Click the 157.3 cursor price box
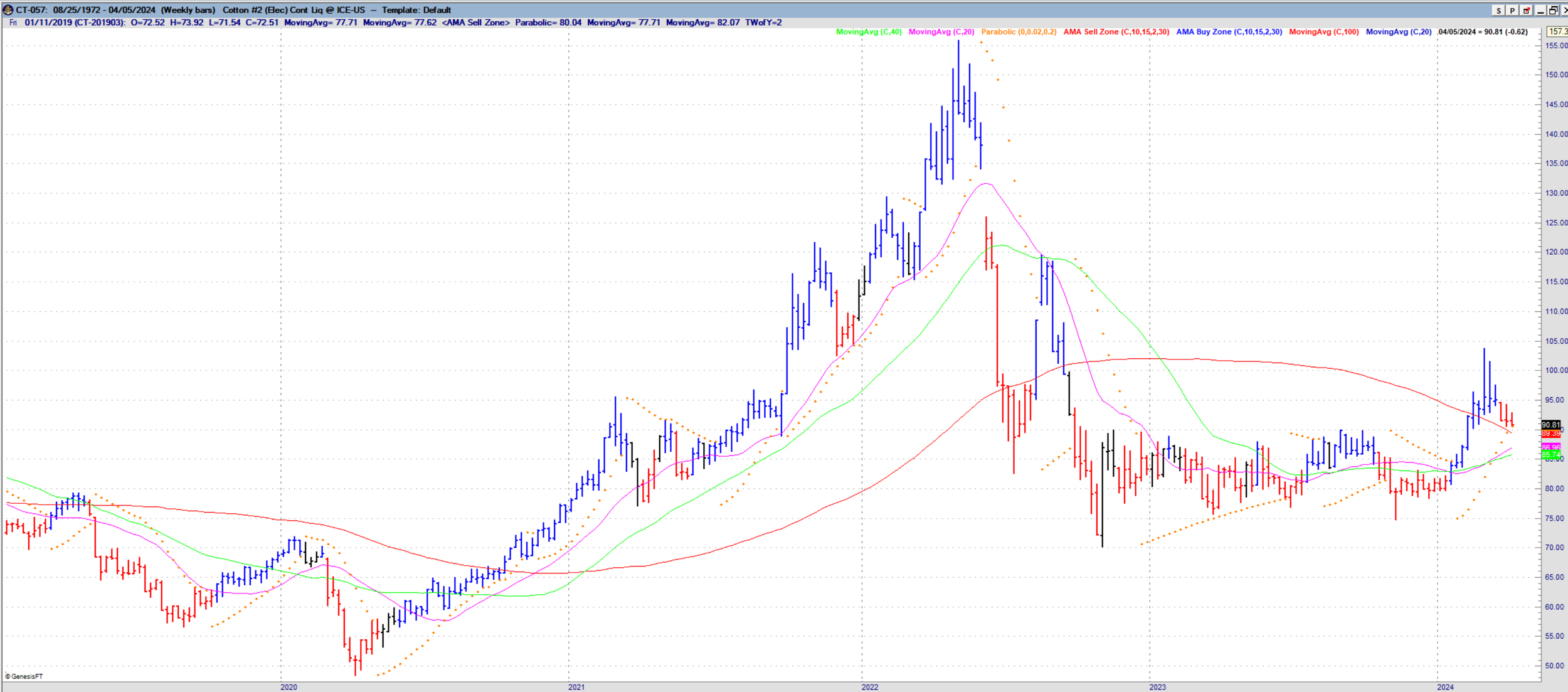The width and height of the screenshot is (1568, 692). 1557,31
